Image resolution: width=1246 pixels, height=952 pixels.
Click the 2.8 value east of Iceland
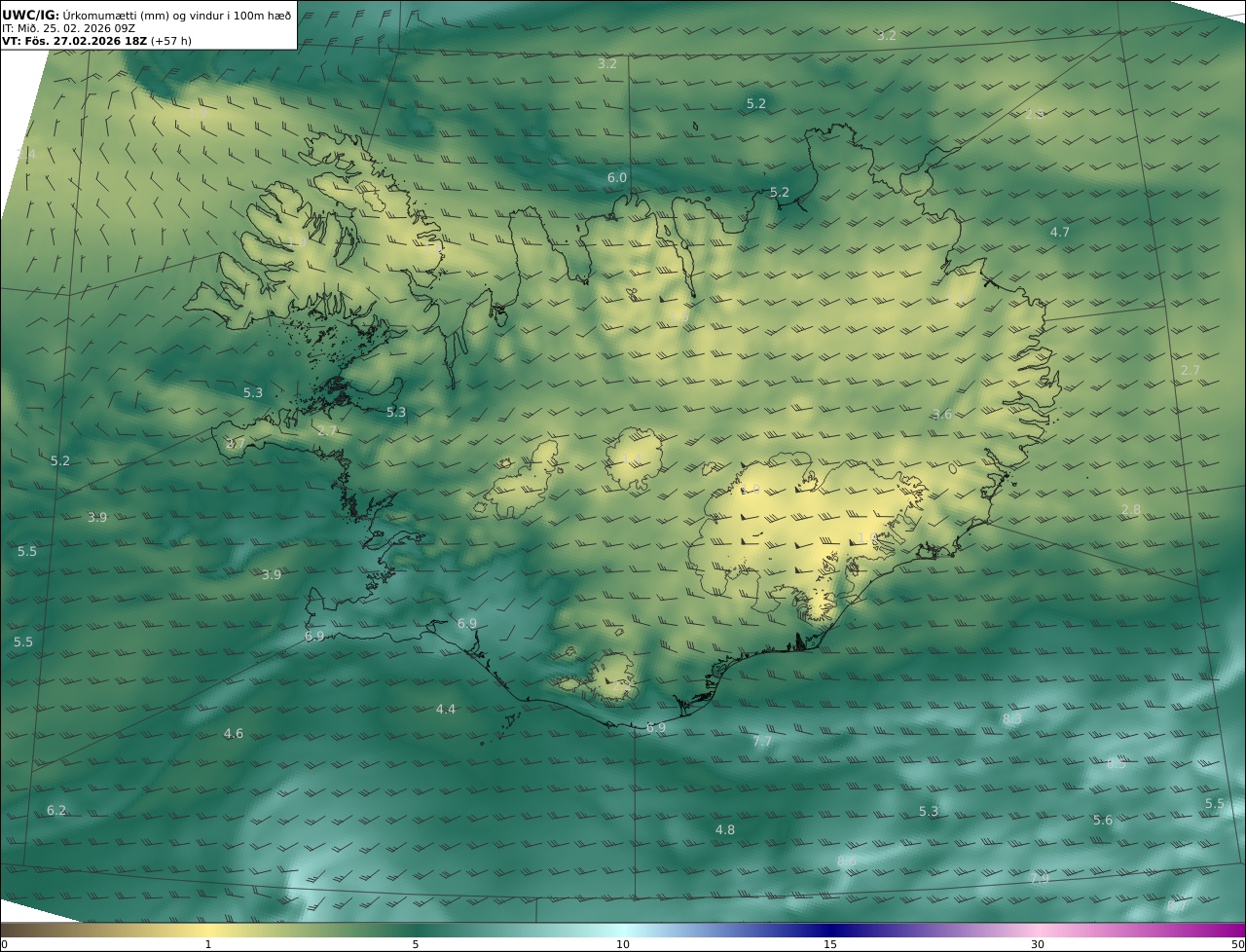pos(1130,510)
